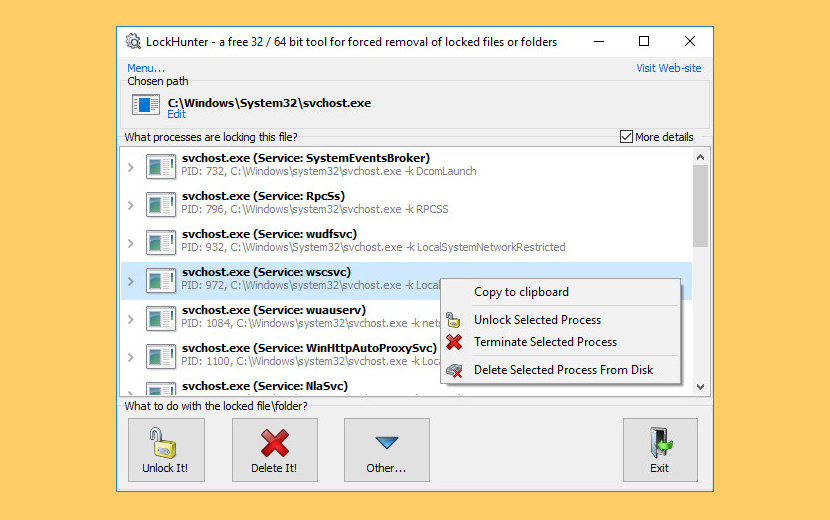
Task: Choose Delete Selected Process From Disk
Action: (x=561, y=370)
